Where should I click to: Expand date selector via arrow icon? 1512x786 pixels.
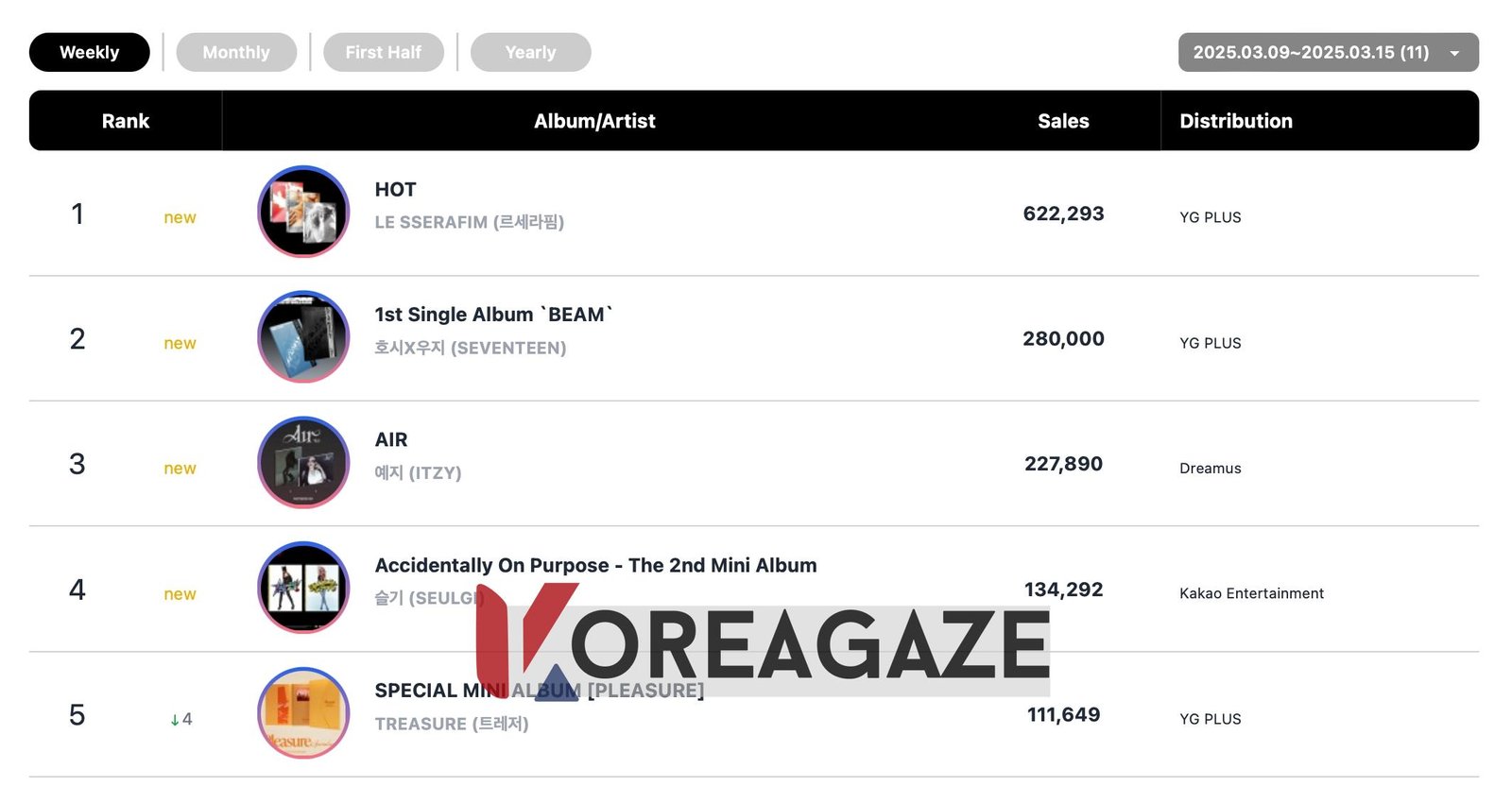point(1455,54)
